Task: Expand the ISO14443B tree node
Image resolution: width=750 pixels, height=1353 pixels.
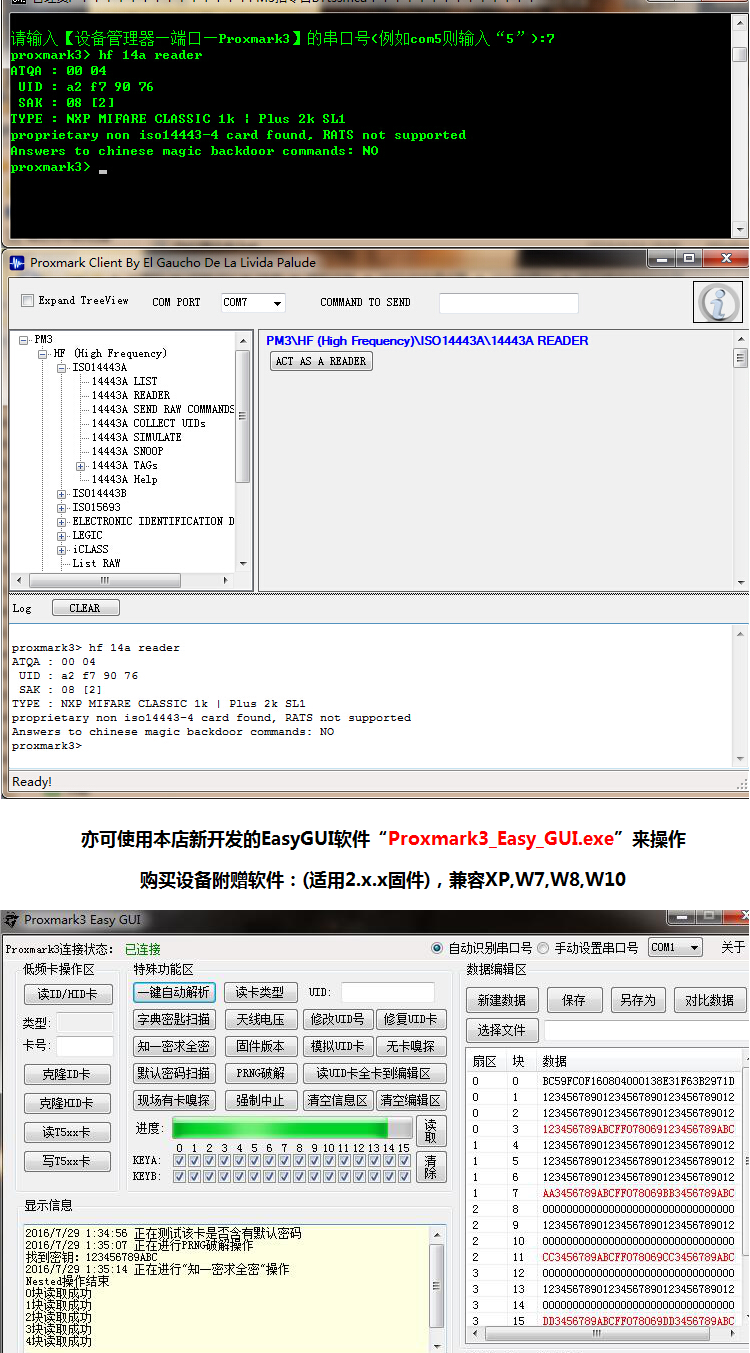Action: [x=62, y=494]
